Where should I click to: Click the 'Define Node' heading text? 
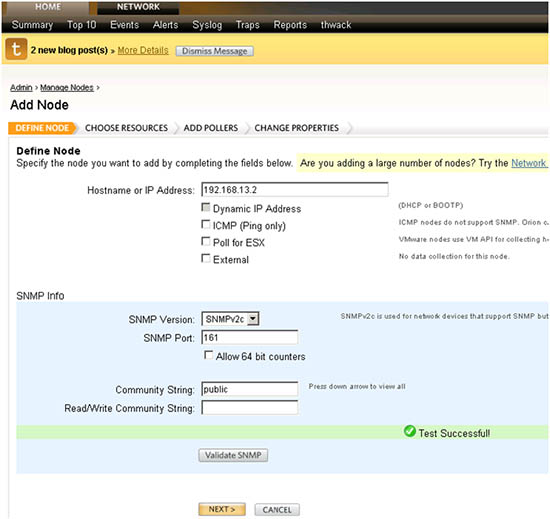(x=48, y=151)
